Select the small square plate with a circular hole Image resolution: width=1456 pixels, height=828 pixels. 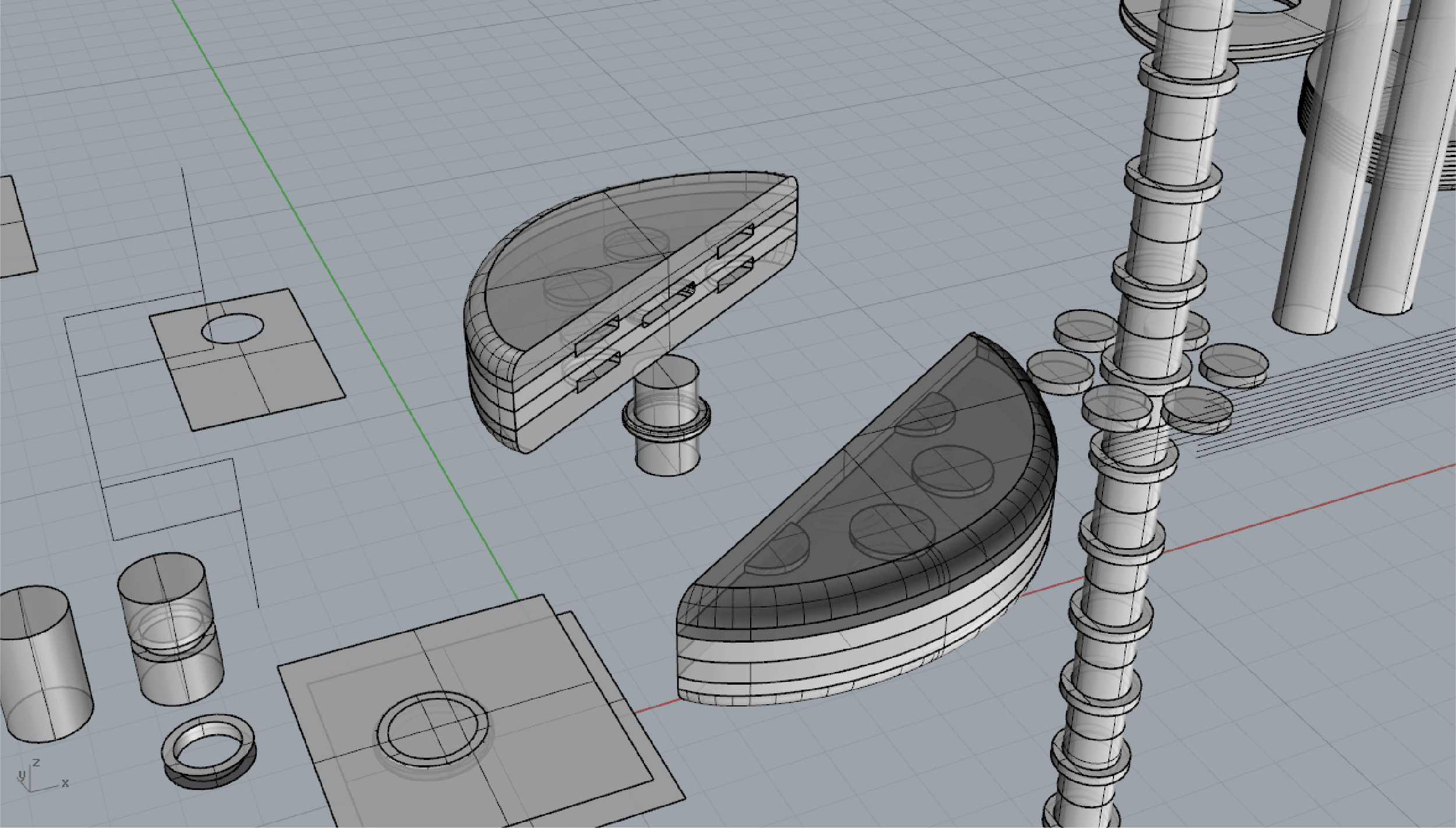tap(248, 359)
